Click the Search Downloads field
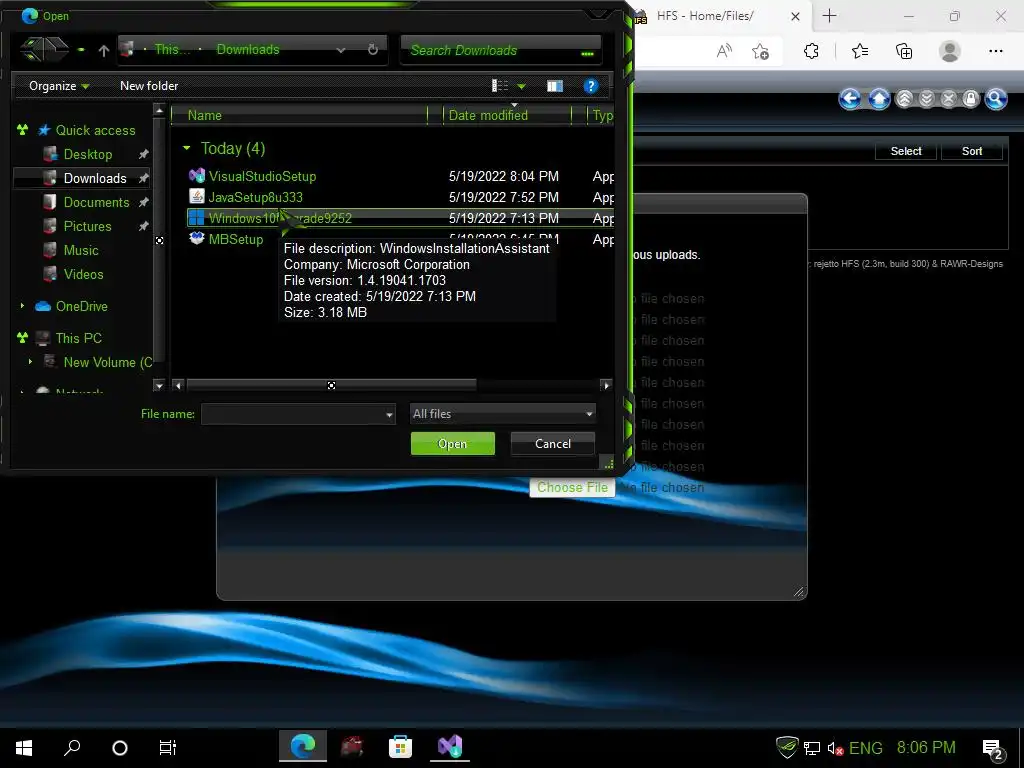 (x=500, y=50)
